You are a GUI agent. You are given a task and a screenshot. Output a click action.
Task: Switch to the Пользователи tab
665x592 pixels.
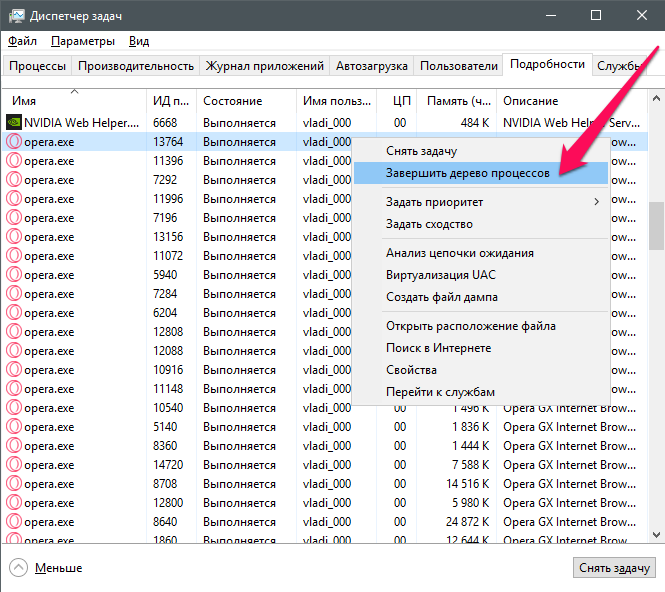tap(458, 66)
